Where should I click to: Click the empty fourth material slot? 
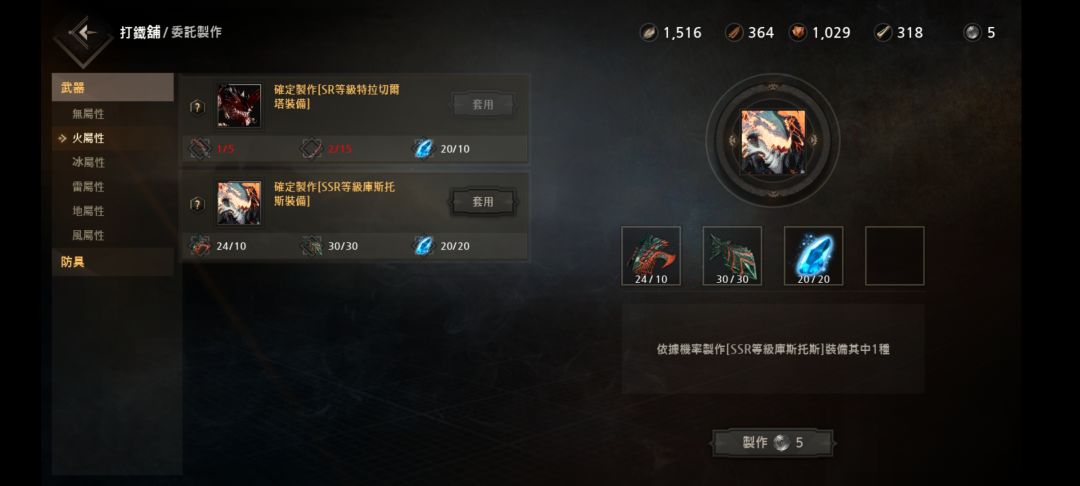click(x=895, y=256)
